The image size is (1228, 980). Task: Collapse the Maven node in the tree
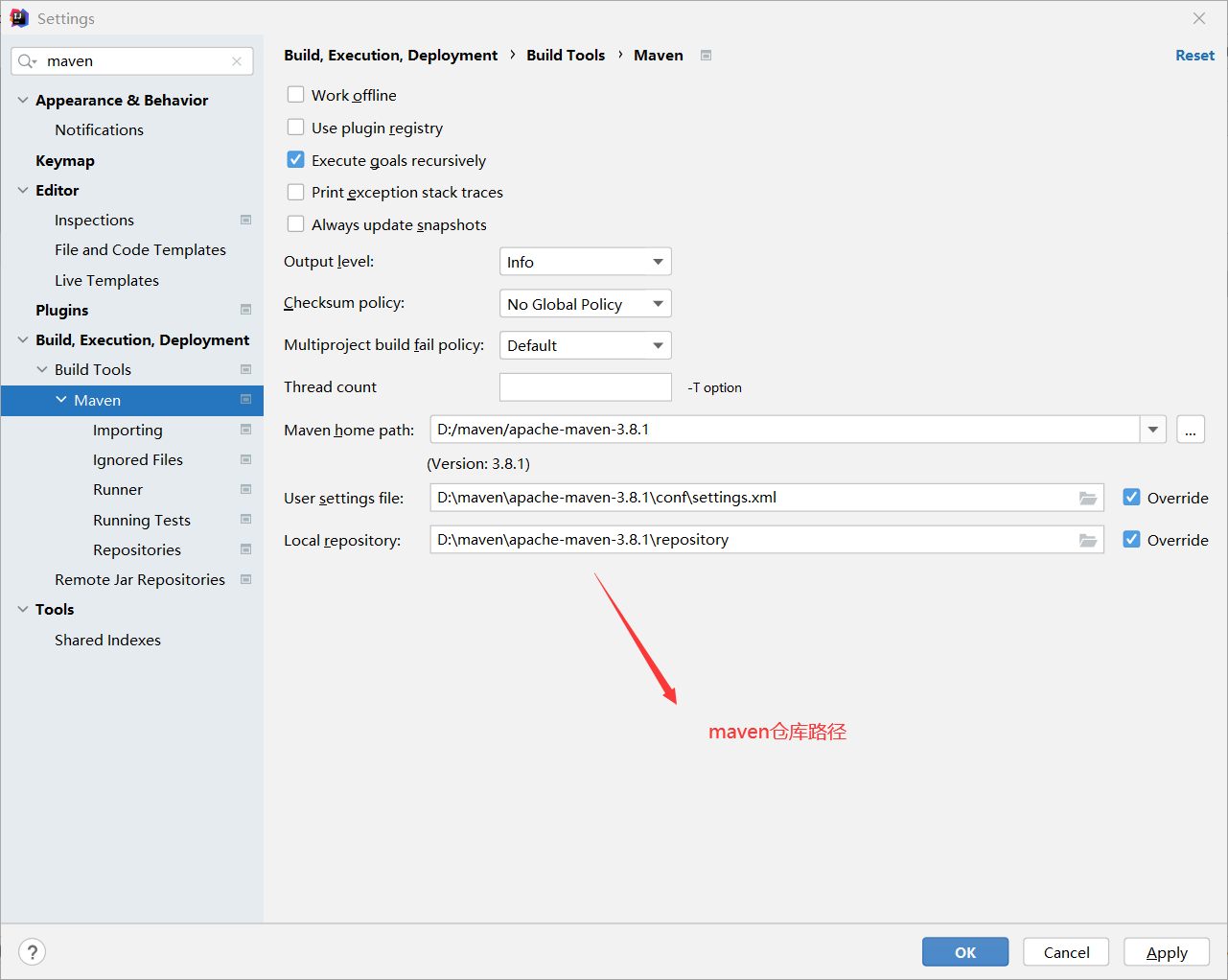(x=61, y=400)
